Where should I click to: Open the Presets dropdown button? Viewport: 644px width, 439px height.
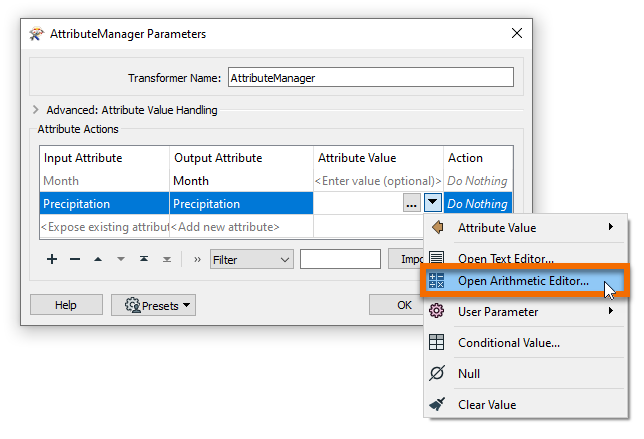153,304
